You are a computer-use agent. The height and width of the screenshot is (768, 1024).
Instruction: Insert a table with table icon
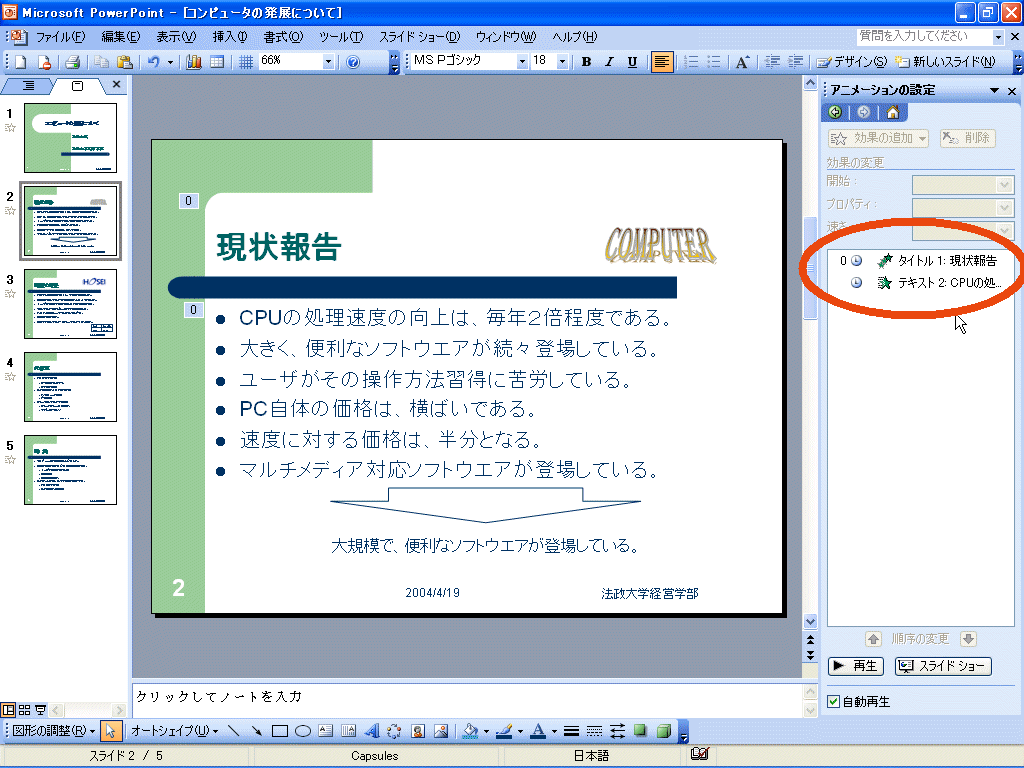[217, 61]
